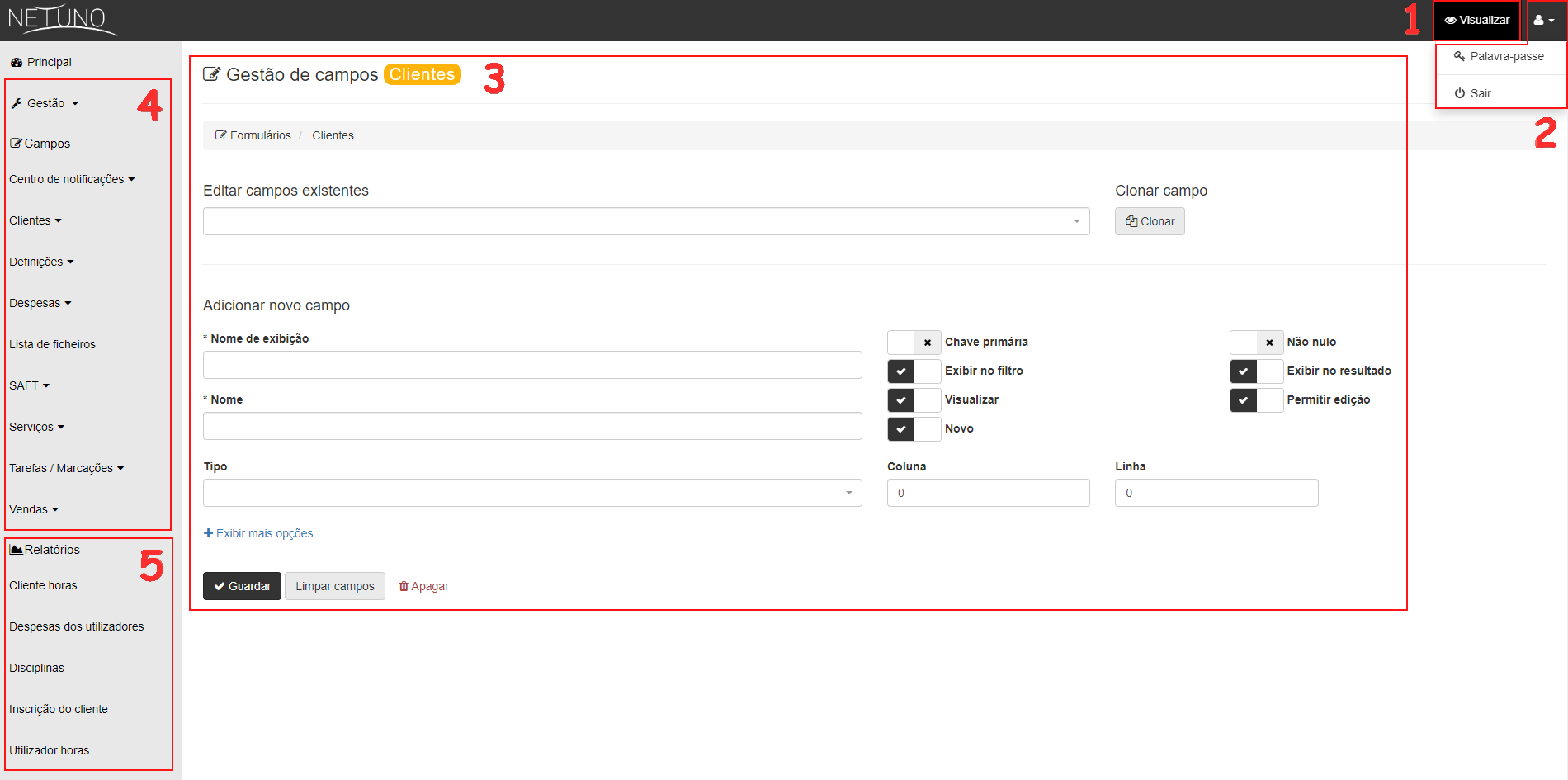Screen dimensions: 1568x780
Task: Open Inscrição do cliente report
Action: pos(58,709)
